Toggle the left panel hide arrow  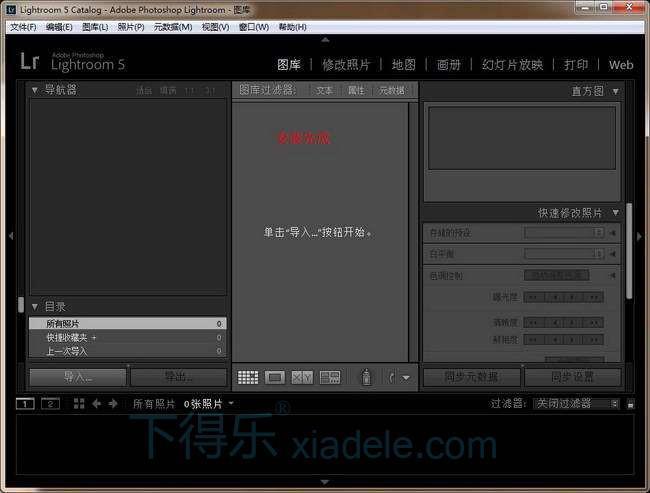pyautogui.click(x=11, y=236)
